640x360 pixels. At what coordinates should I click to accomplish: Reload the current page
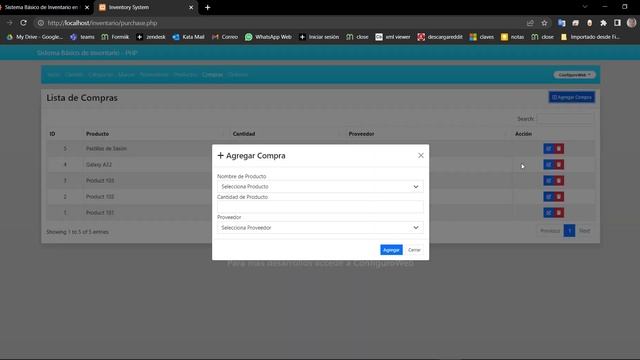tap(23, 23)
